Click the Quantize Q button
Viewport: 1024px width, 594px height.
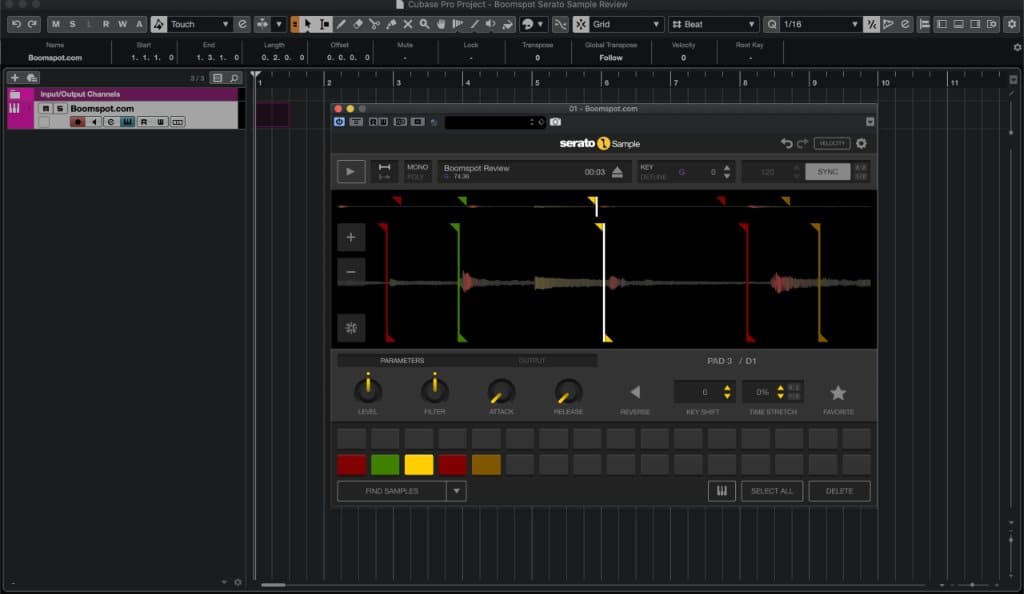[x=772, y=24]
